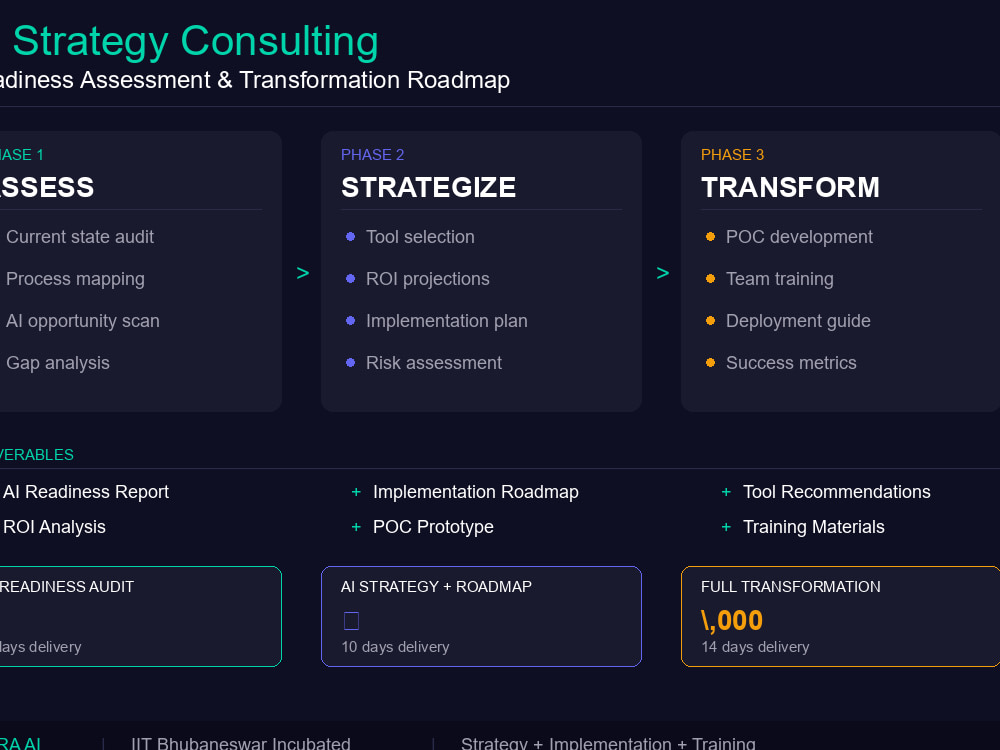Click the 'Strategy Consulting' title
The width and height of the screenshot is (1000, 750).
coord(195,41)
